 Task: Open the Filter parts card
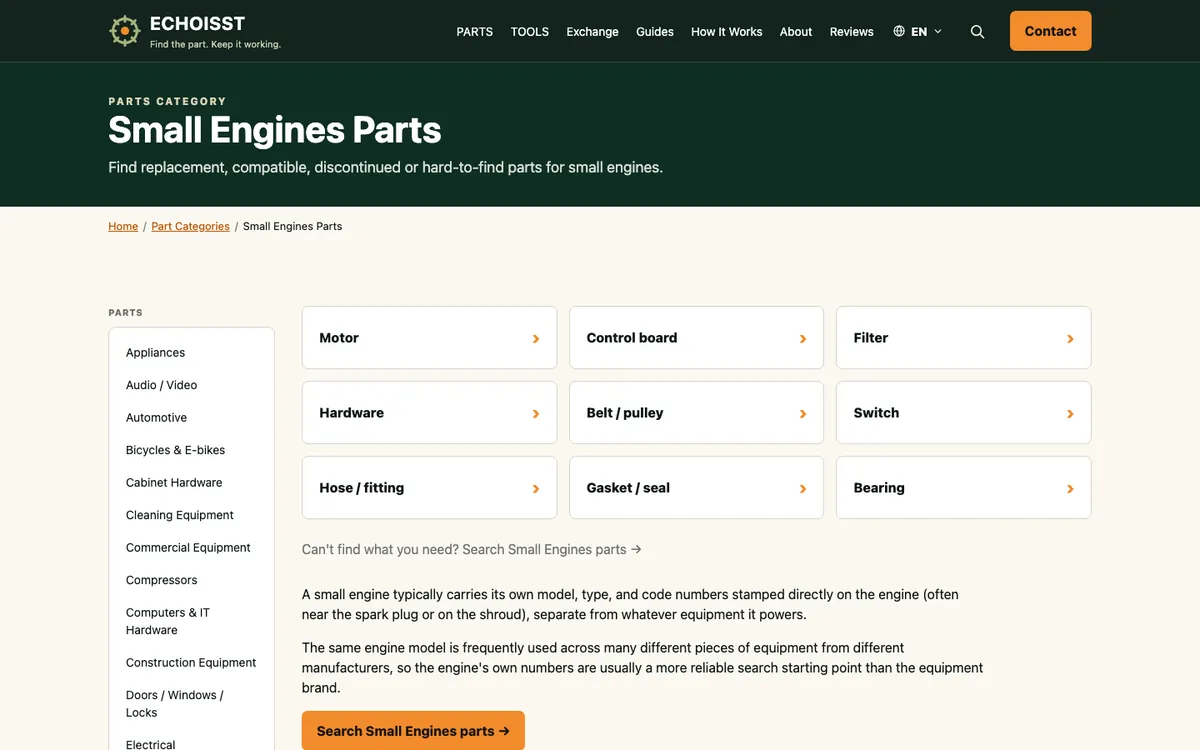[x=963, y=338]
